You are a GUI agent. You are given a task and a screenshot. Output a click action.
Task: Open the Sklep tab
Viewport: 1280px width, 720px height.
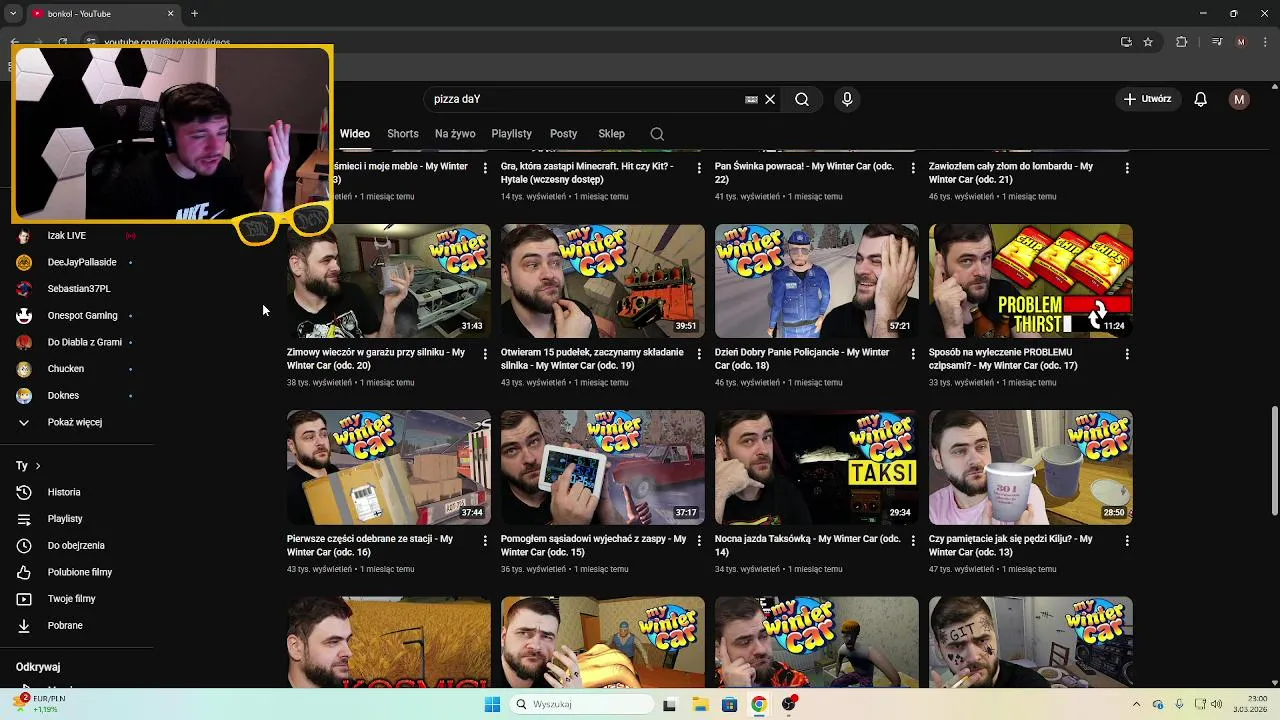point(612,133)
